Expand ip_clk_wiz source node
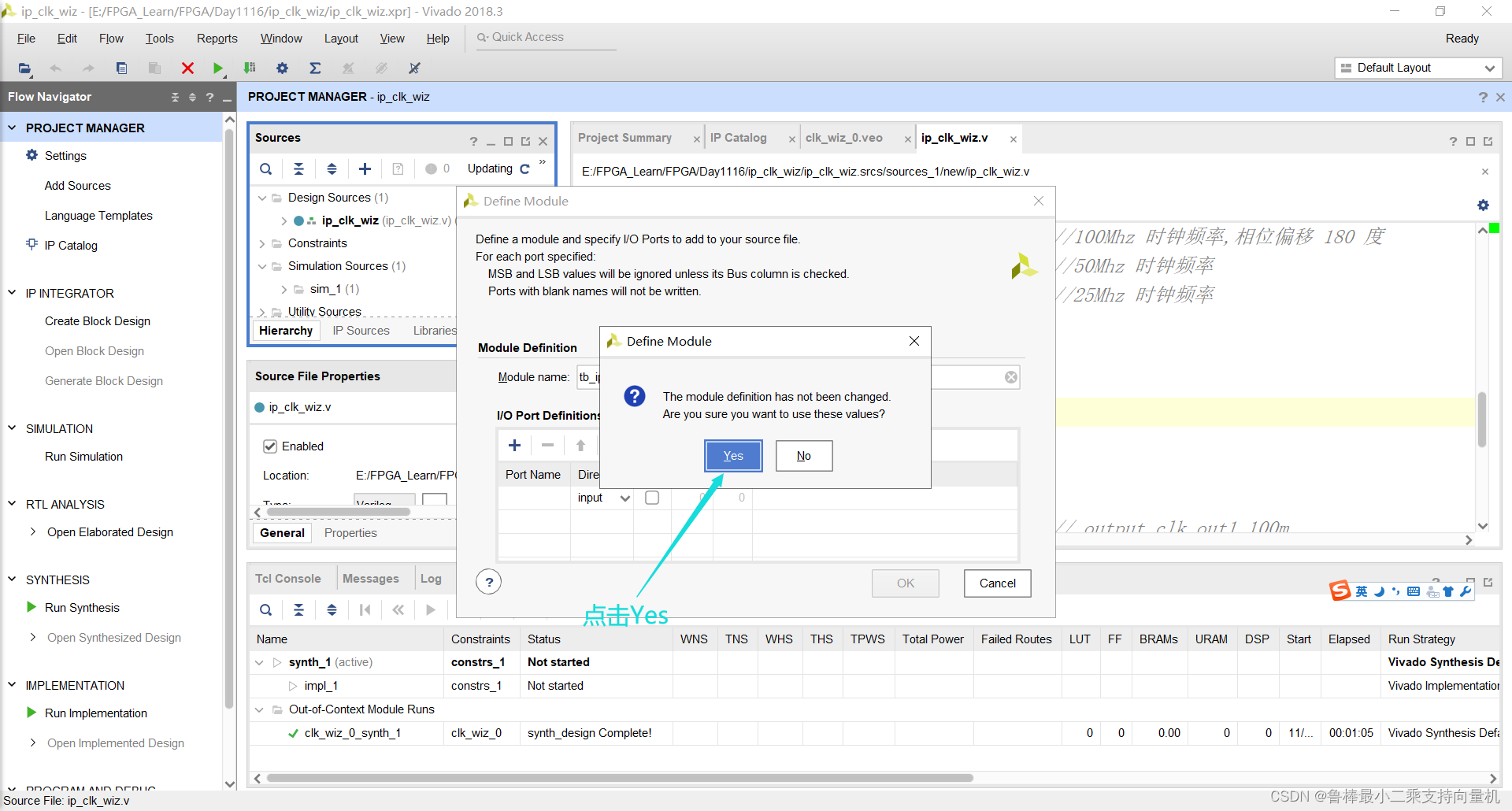 click(x=283, y=220)
